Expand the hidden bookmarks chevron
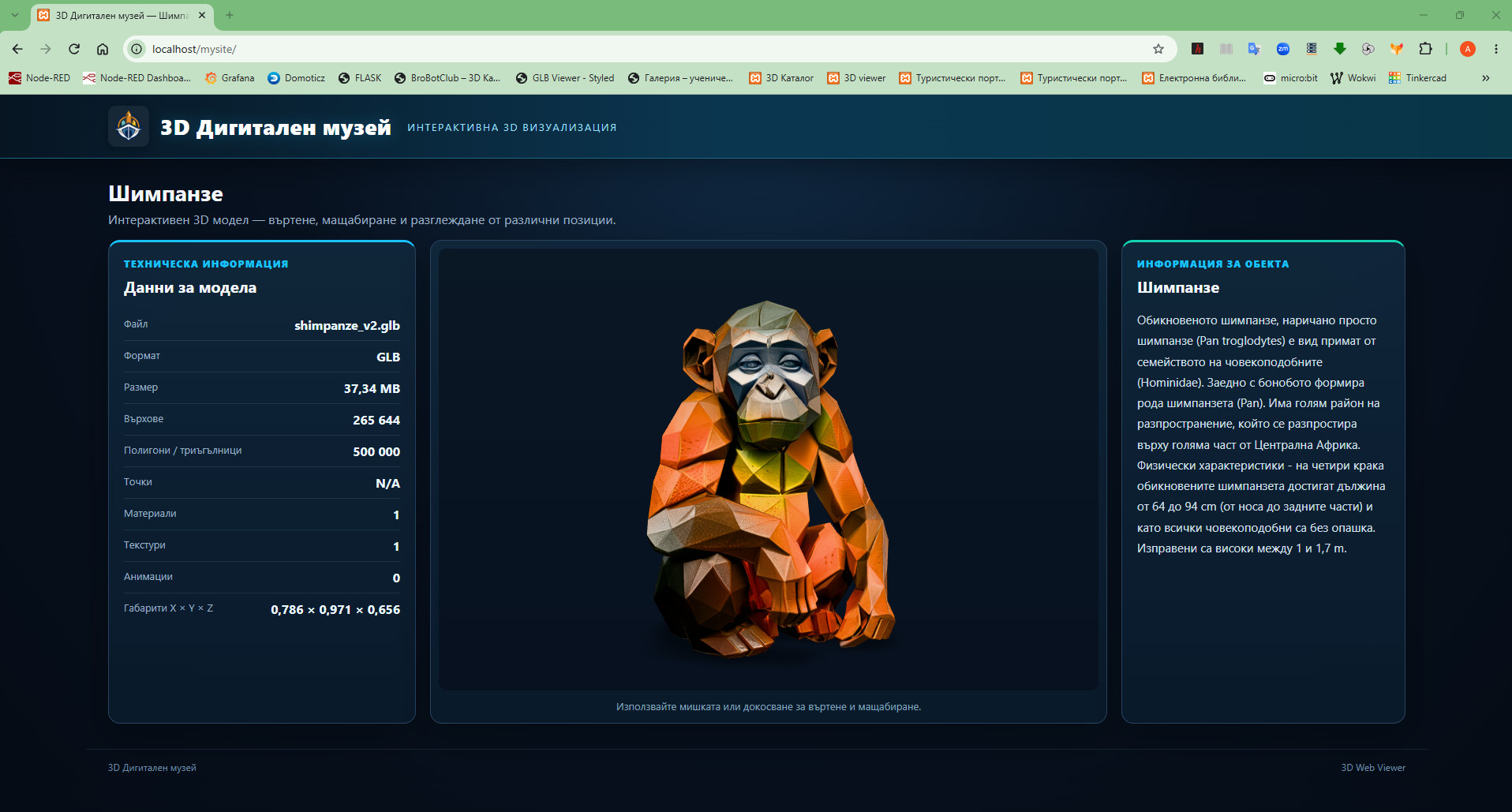The width and height of the screenshot is (1512, 812). [x=1486, y=78]
